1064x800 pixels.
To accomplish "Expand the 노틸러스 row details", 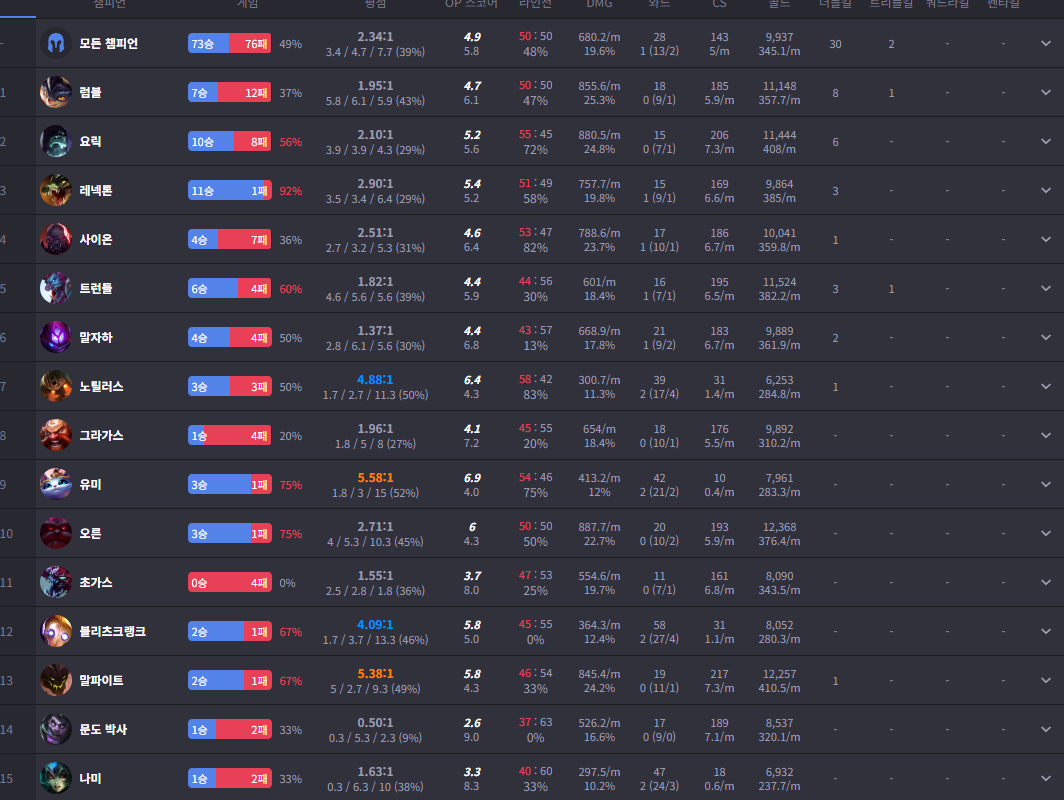I will [x=1046, y=387].
